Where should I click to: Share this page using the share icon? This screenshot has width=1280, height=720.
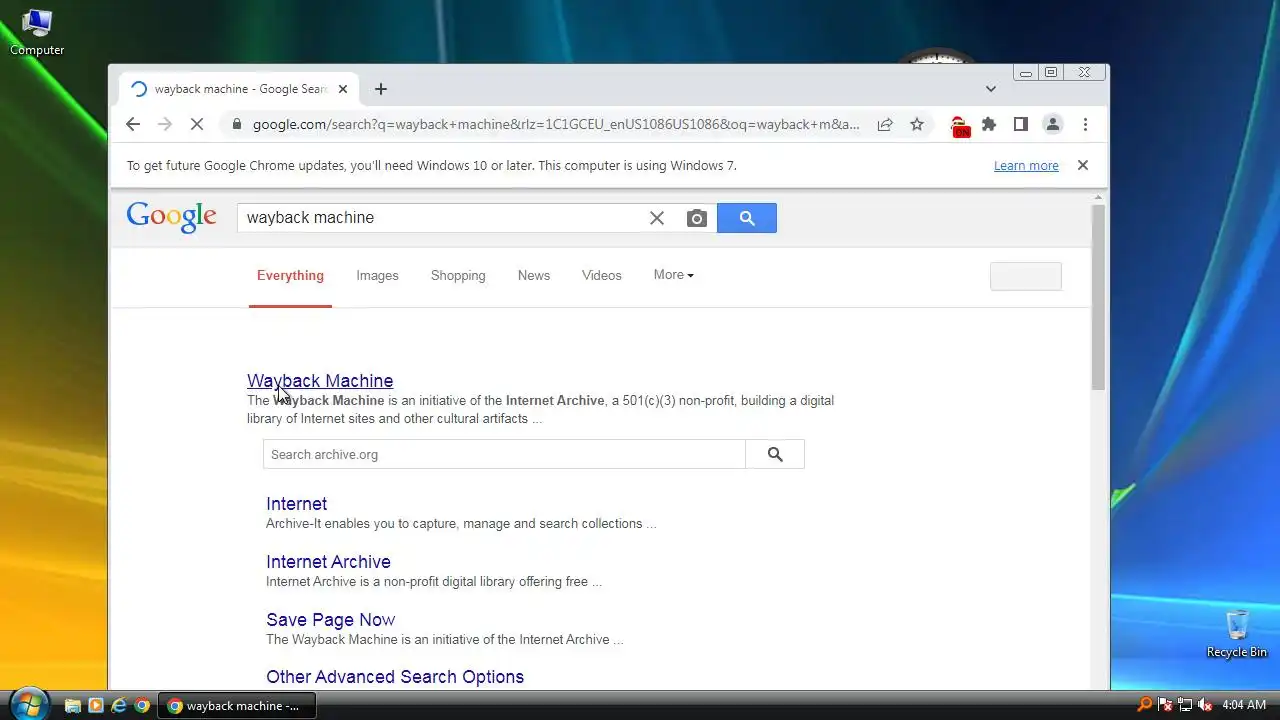tap(885, 125)
